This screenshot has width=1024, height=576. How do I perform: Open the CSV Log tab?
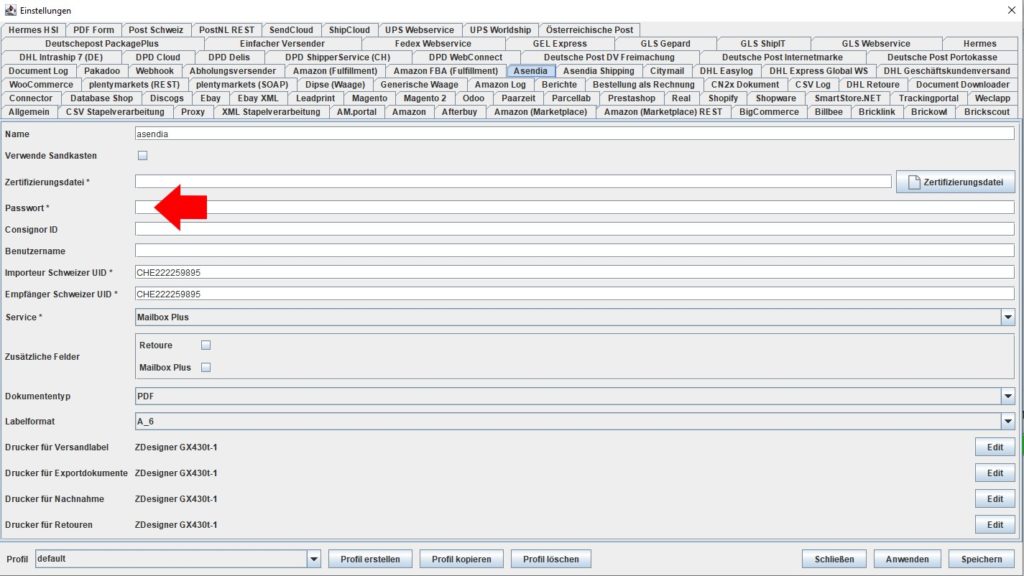pos(812,84)
